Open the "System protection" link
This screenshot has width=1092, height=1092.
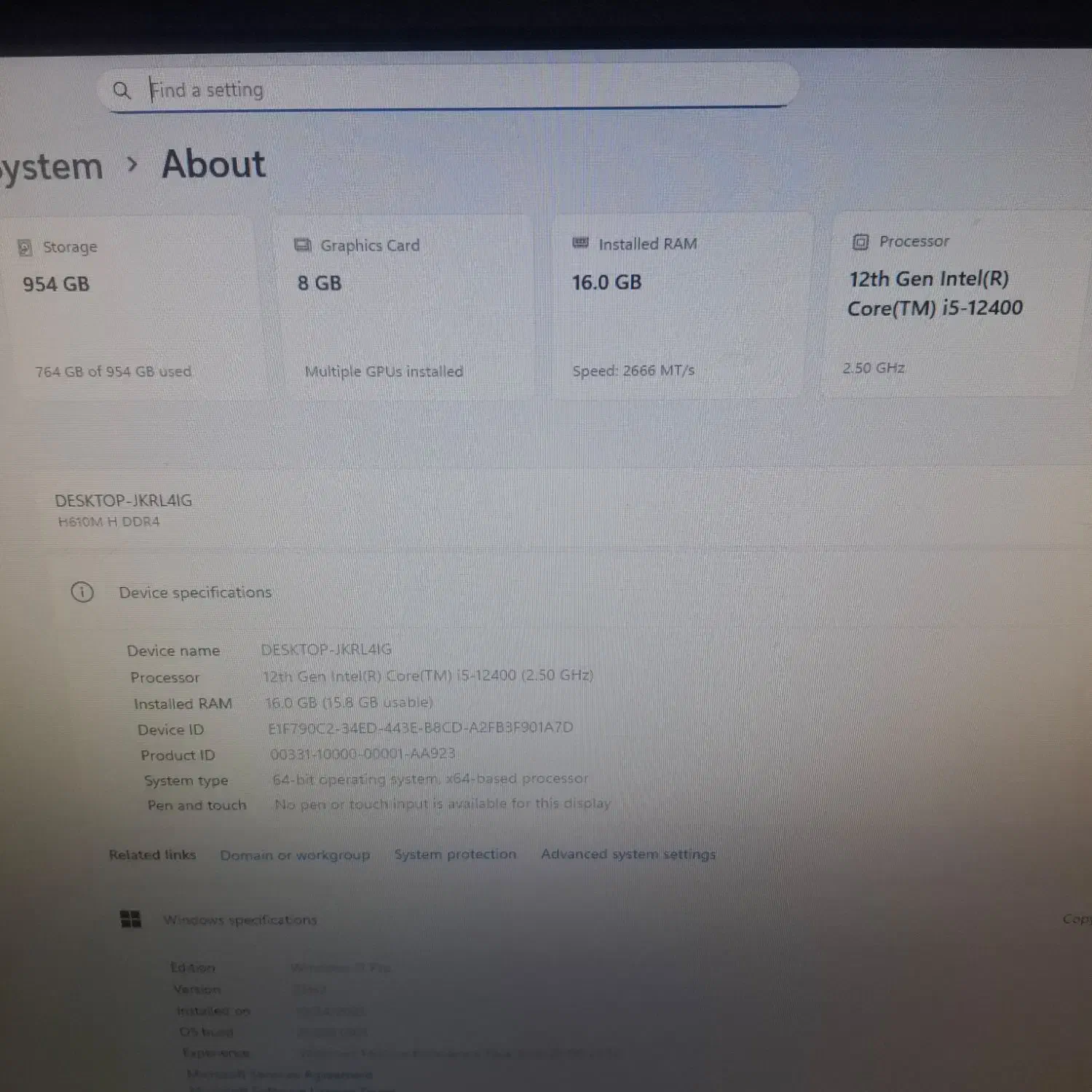click(x=455, y=854)
